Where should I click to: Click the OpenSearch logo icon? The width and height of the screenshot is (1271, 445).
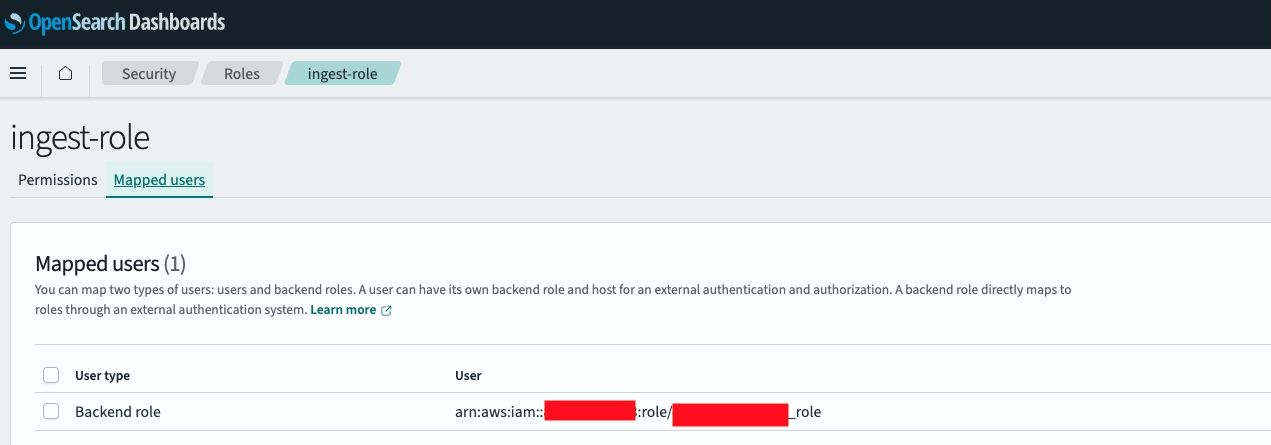click(13, 21)
